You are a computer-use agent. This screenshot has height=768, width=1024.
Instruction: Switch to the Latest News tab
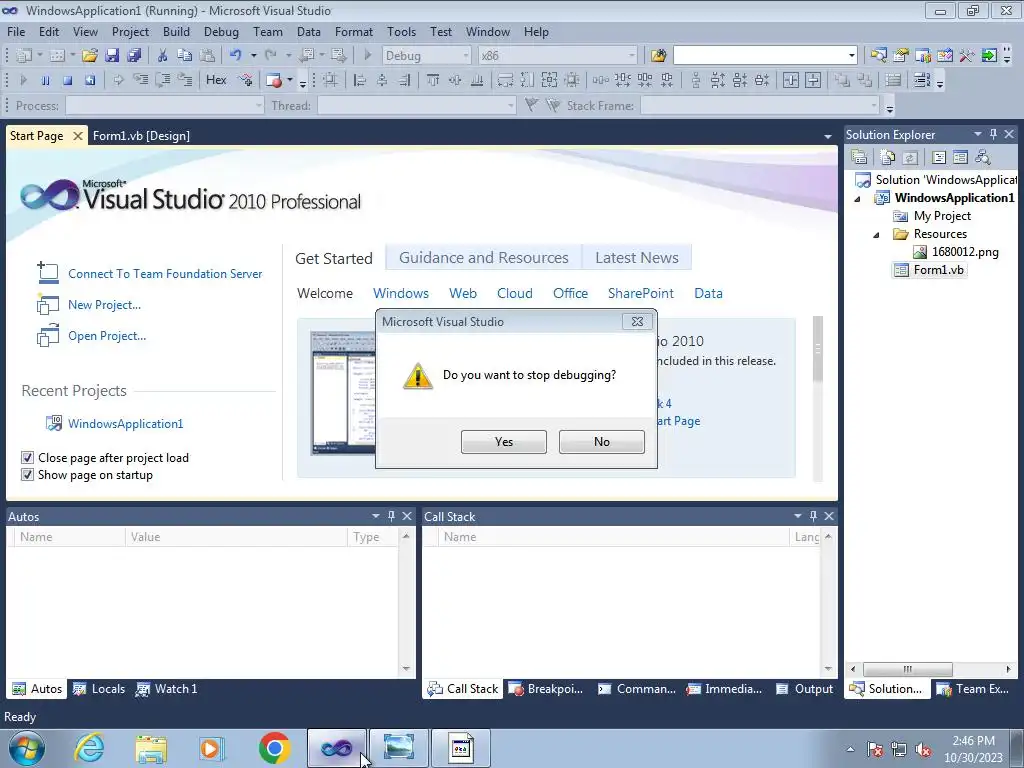(x=637, y=258)
